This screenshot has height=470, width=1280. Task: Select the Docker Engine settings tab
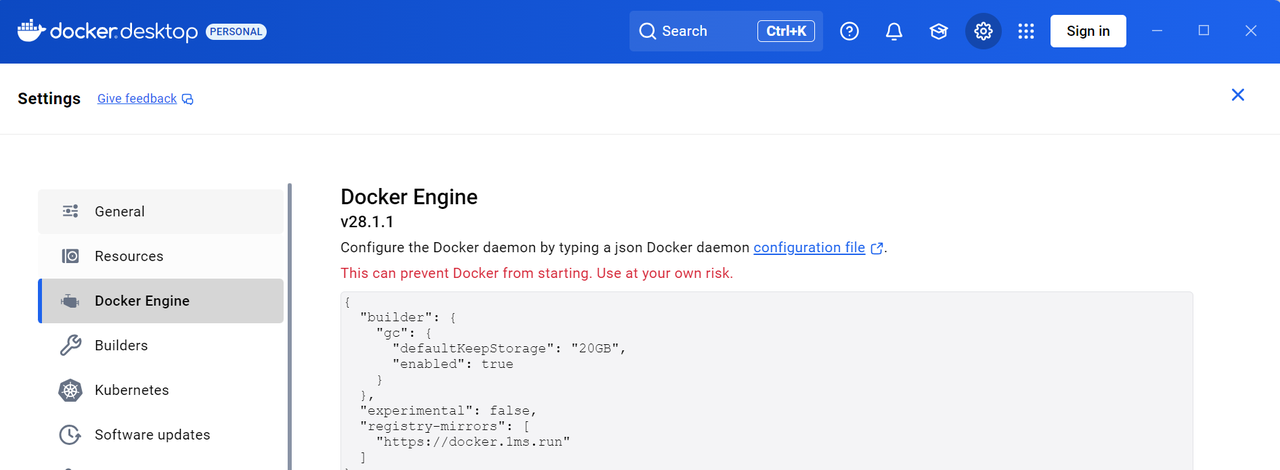[160, 301]
